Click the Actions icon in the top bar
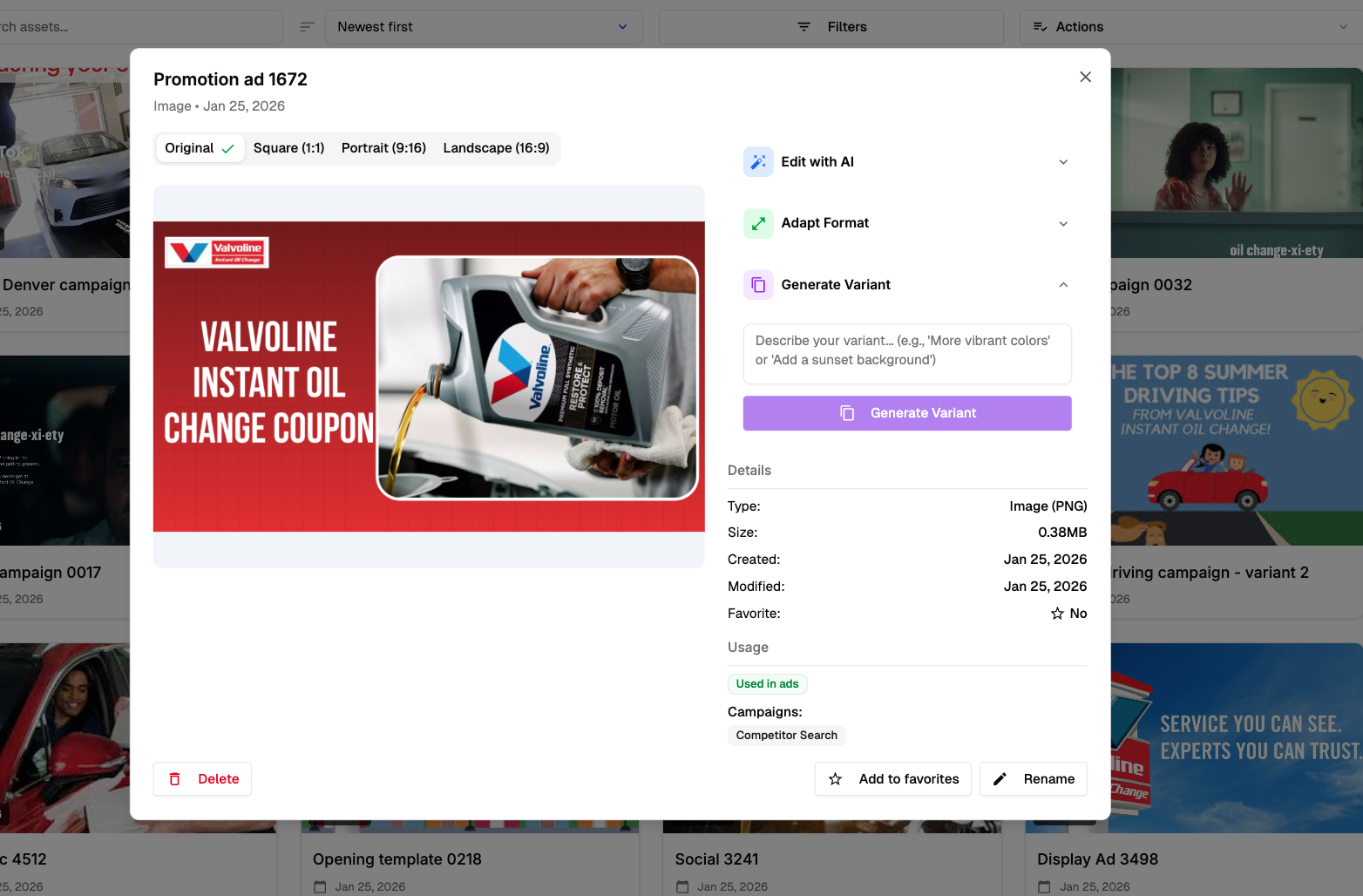1363x896 pixels. [1040, 27]
